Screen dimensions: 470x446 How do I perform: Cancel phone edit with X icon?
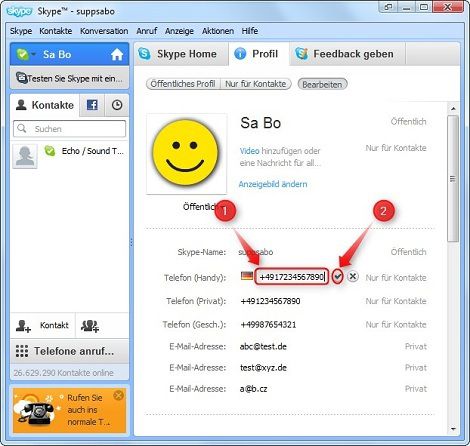pyautogui.click(x=353, y=276)
